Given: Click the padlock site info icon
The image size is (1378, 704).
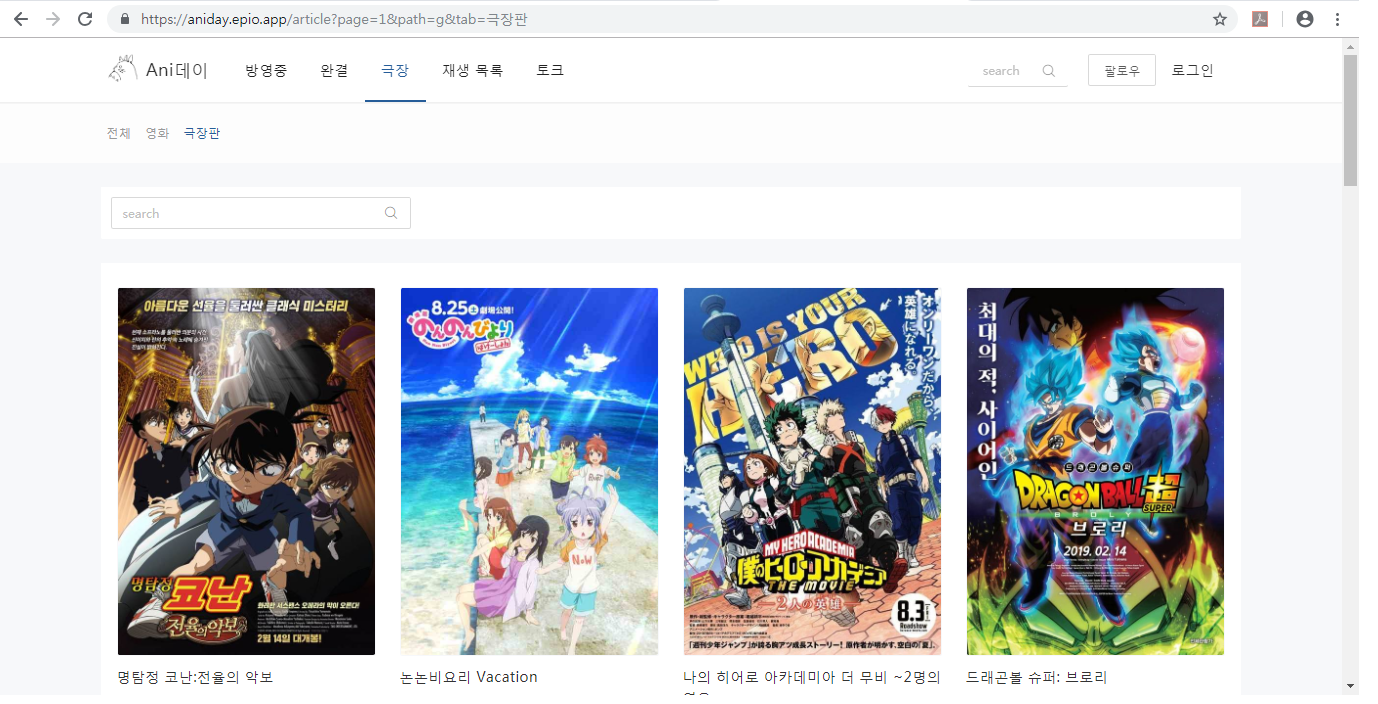Looking at the screenshot, I should [x=125, y=19].
